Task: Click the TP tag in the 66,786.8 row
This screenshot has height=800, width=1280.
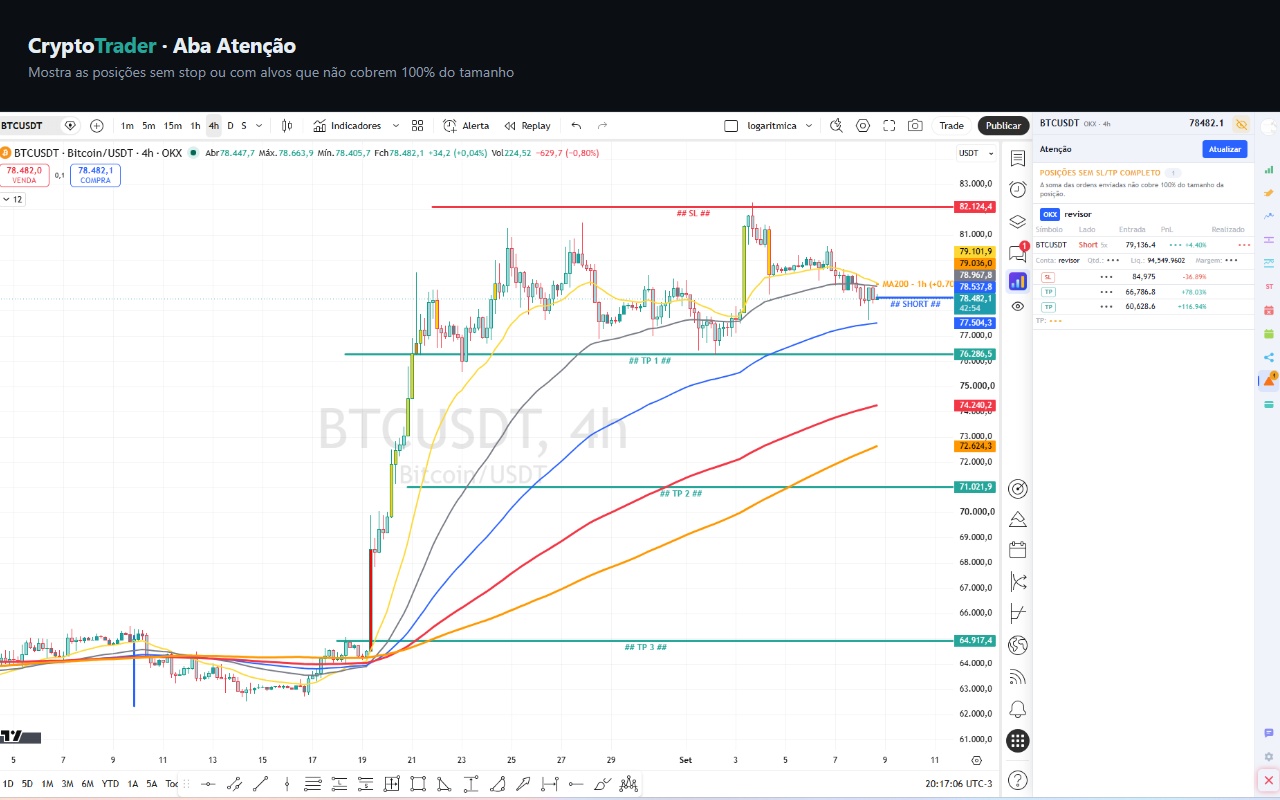Action: coord(1048,292)
